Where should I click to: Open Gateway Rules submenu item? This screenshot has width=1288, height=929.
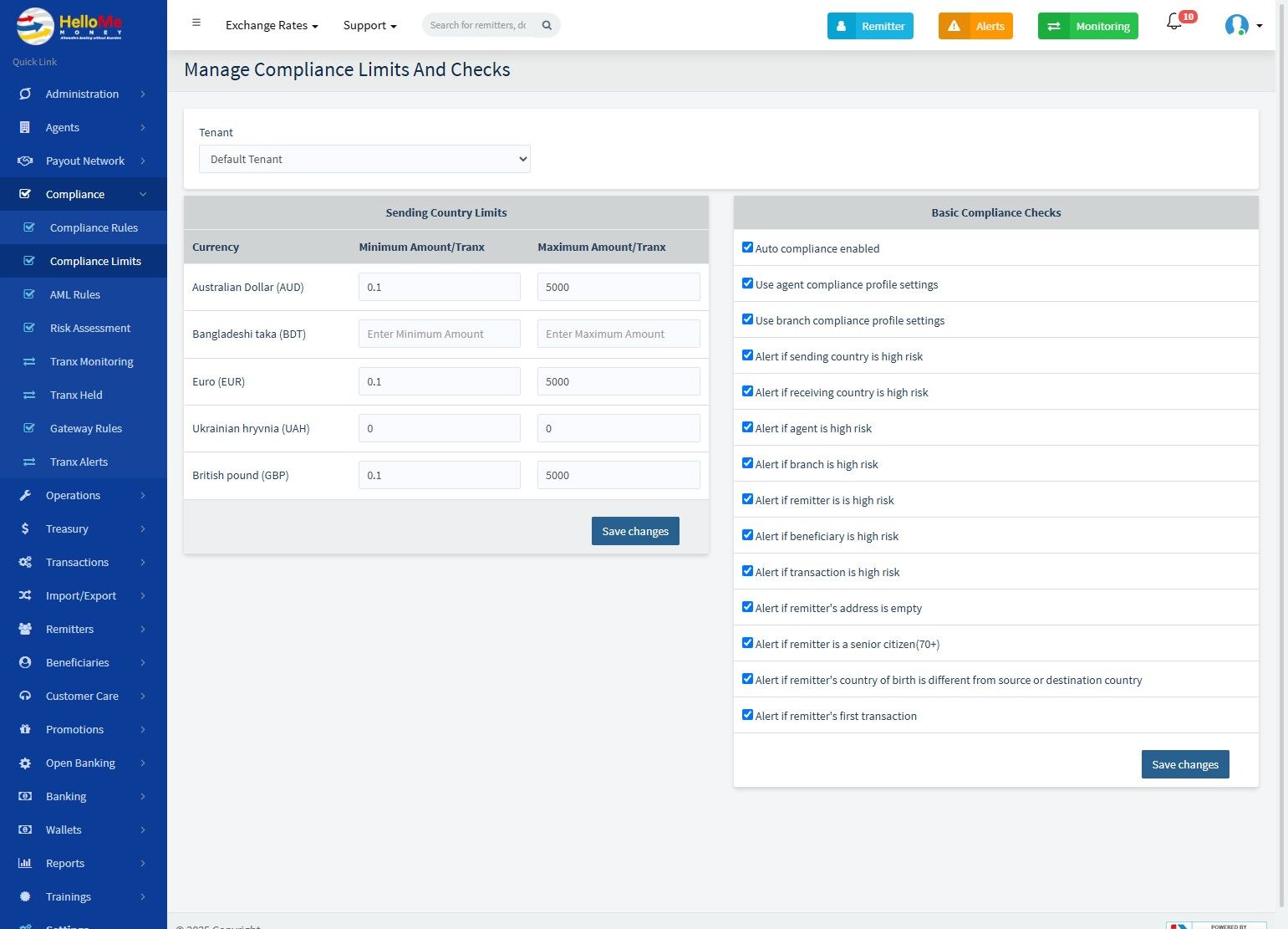pos(84,428)
